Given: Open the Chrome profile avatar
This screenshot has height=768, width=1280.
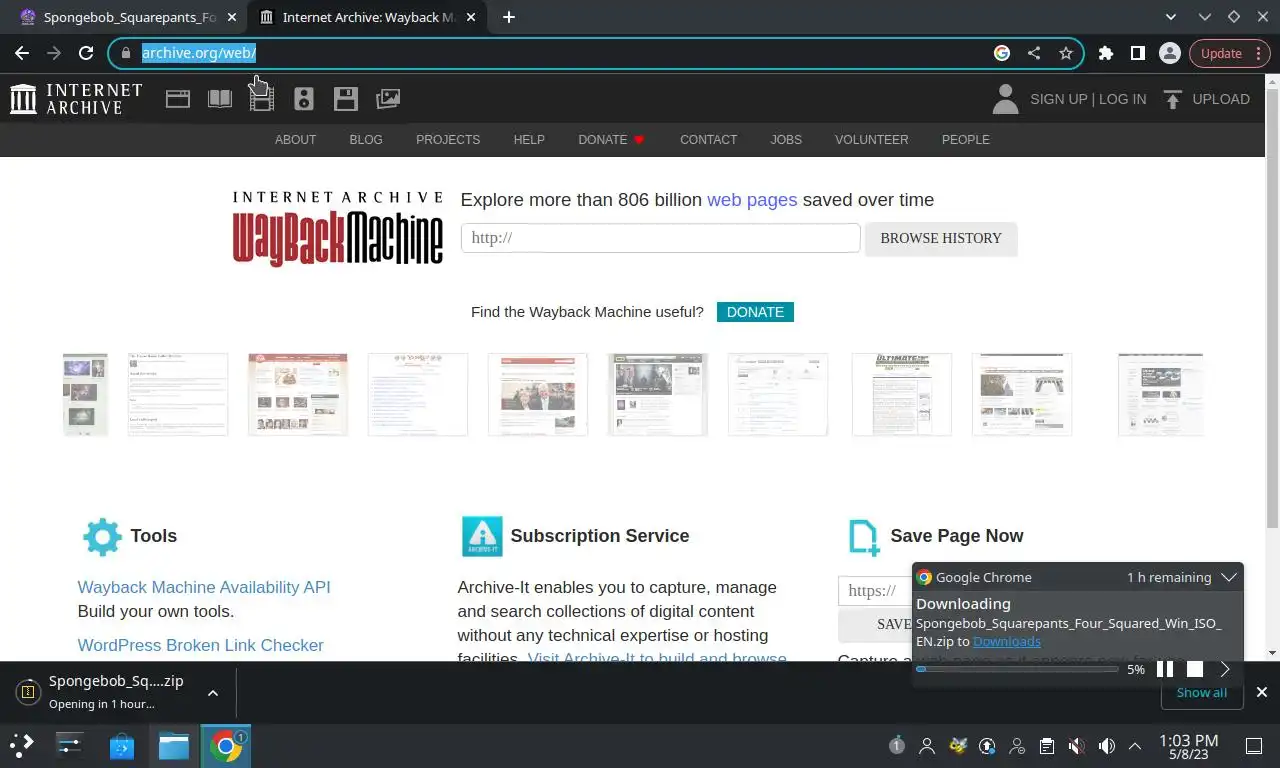Looking at the screenshot, I should [1170, 53].
